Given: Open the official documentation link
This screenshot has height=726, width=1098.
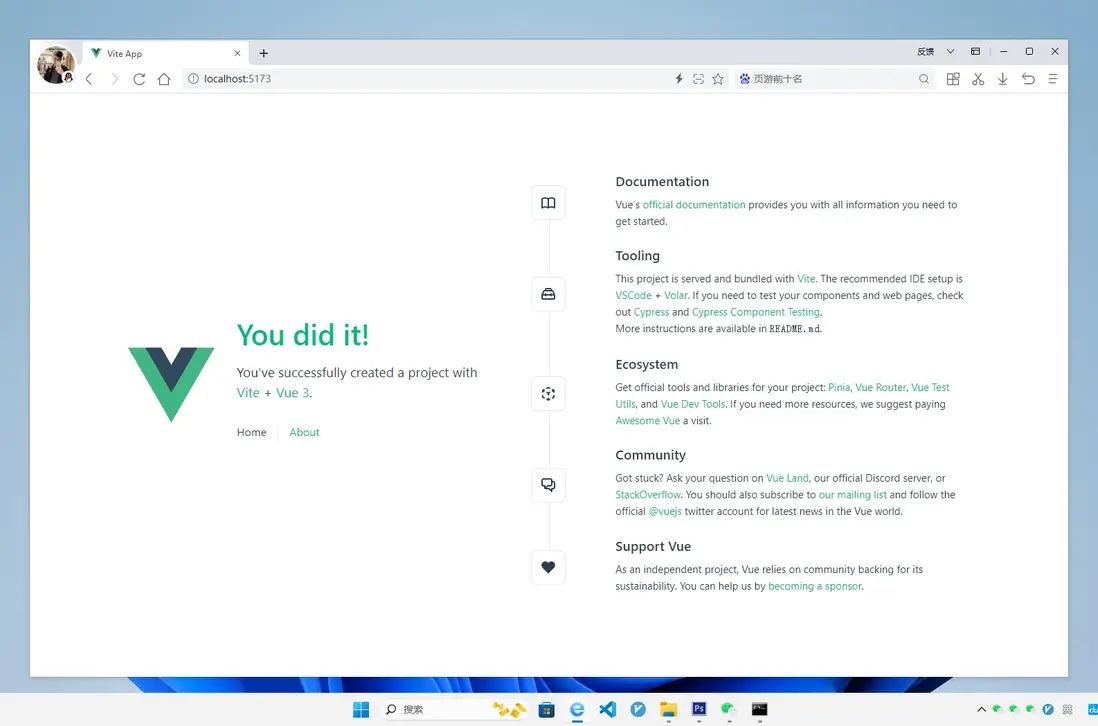Looking at the screenshot, I should coord(694,204).
